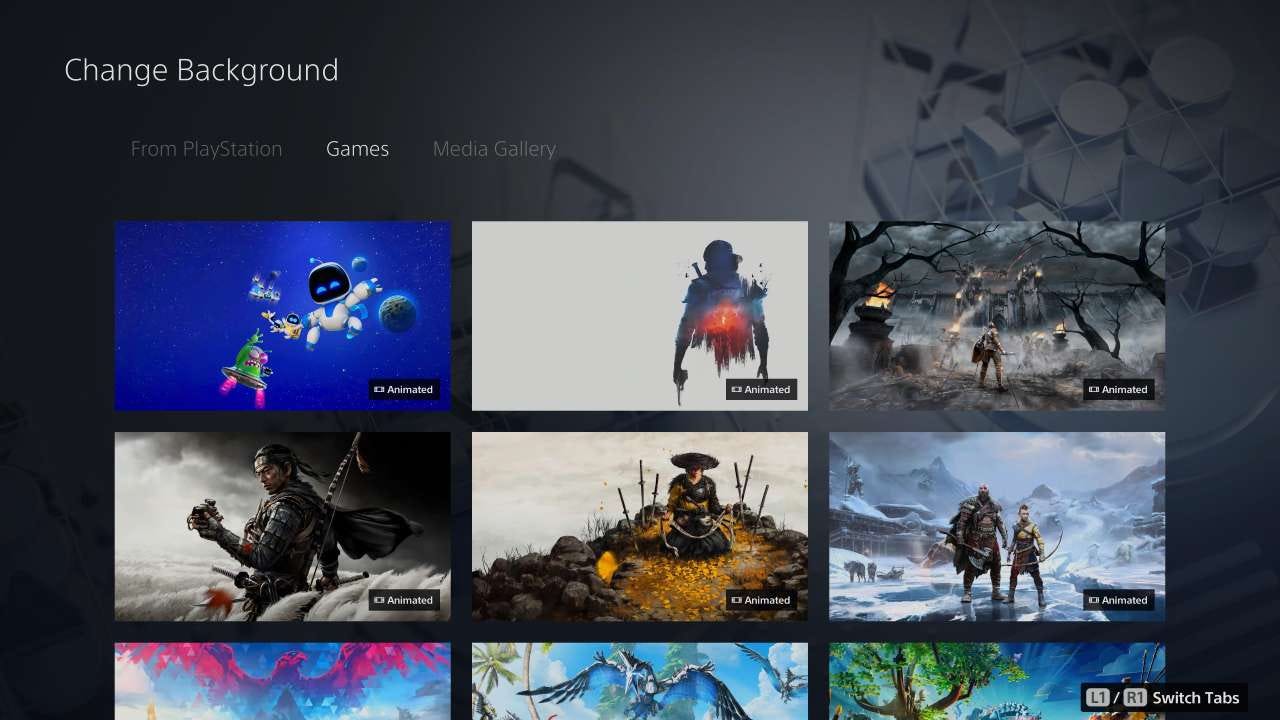Click the Animated badge on the seated swordsman thumbnail
Screen dimensions: 1280x720
(x=761, y=600)
